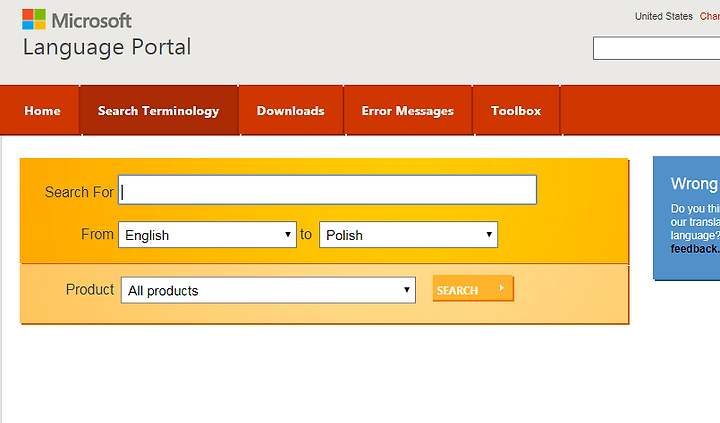Image resolution: width=720 pixels, height=423 pixels.
Task: Click the site search box at top right
Action: 656,48
